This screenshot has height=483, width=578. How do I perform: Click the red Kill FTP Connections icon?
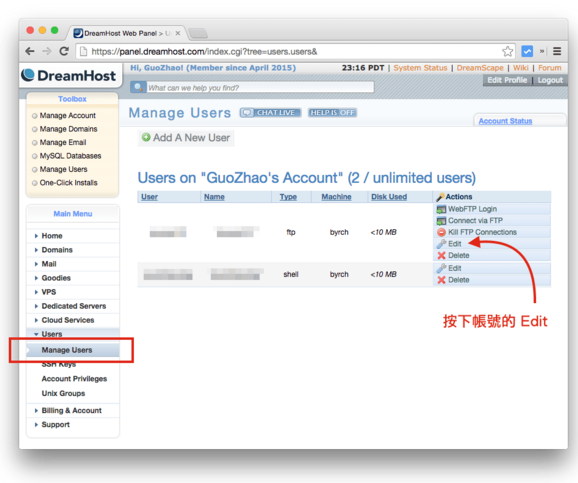click(x=441, y=232)
